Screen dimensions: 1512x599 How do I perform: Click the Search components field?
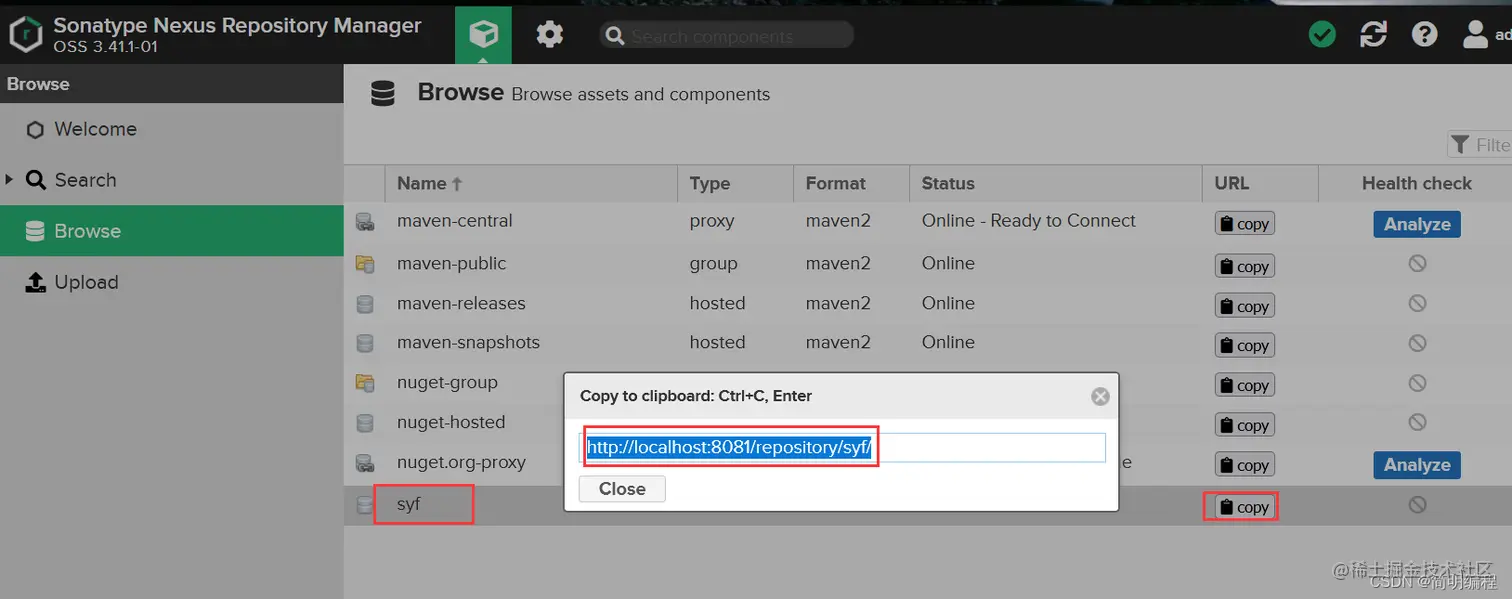tap(726, 36)
